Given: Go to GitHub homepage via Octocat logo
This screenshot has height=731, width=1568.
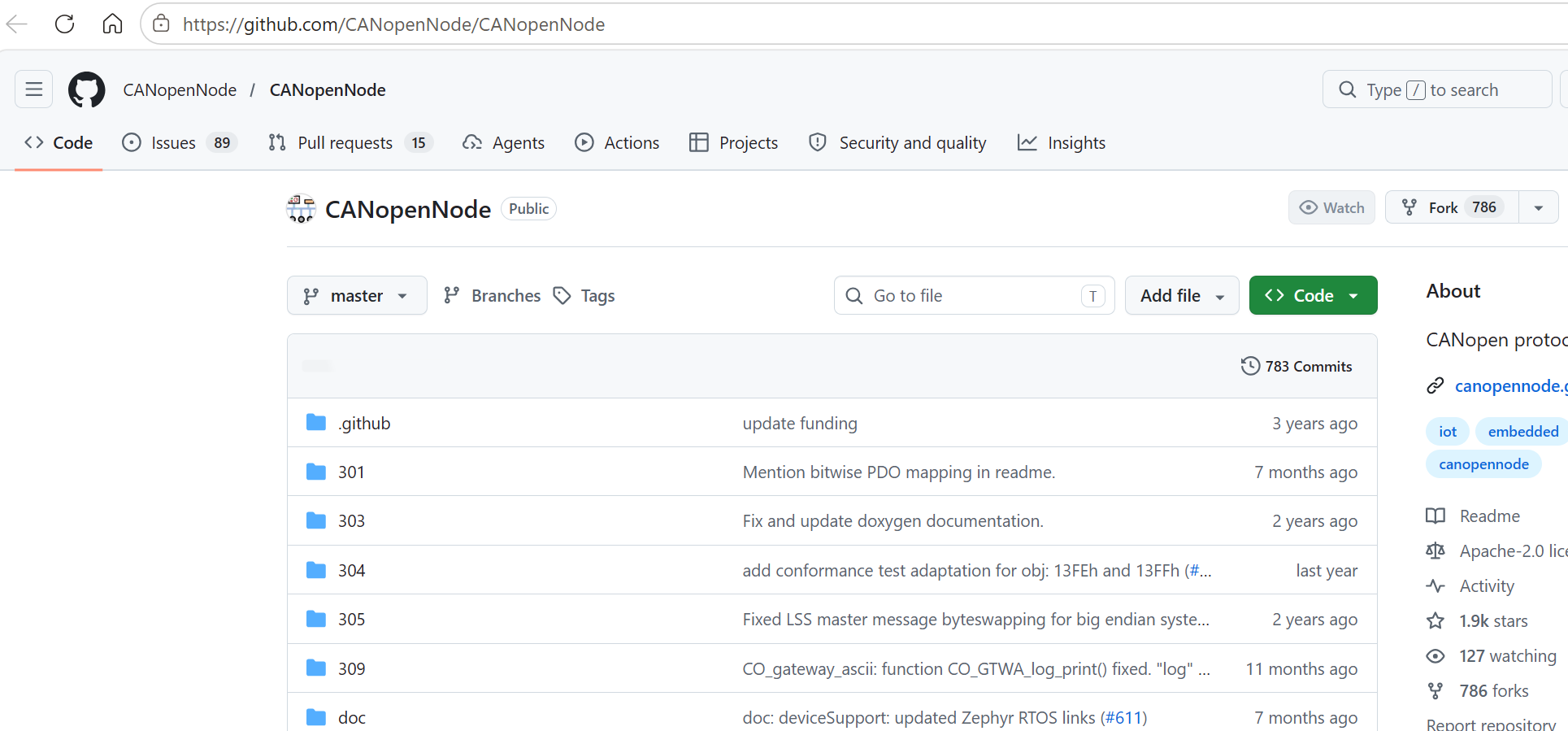Looking at the screenshot, I should click(x=87, y=89).
